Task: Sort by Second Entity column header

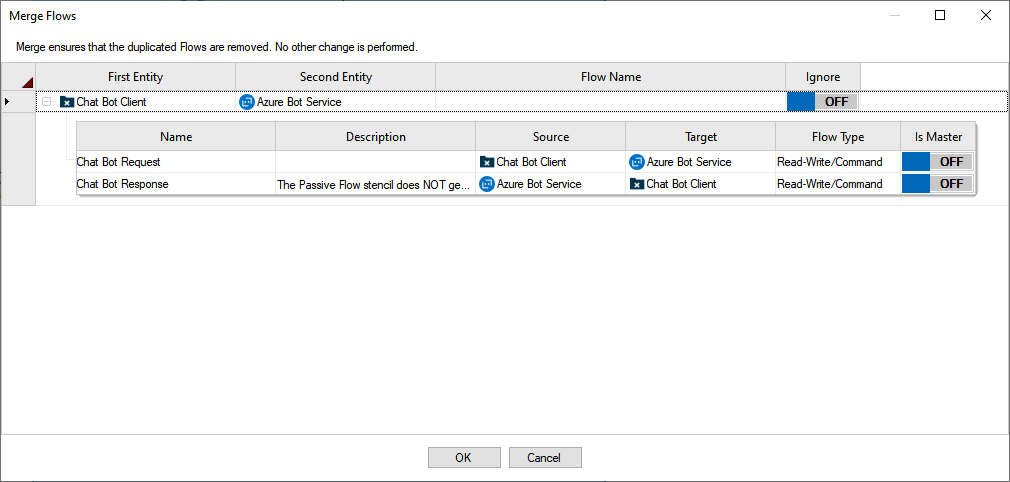Action: (x=336, y=77)
